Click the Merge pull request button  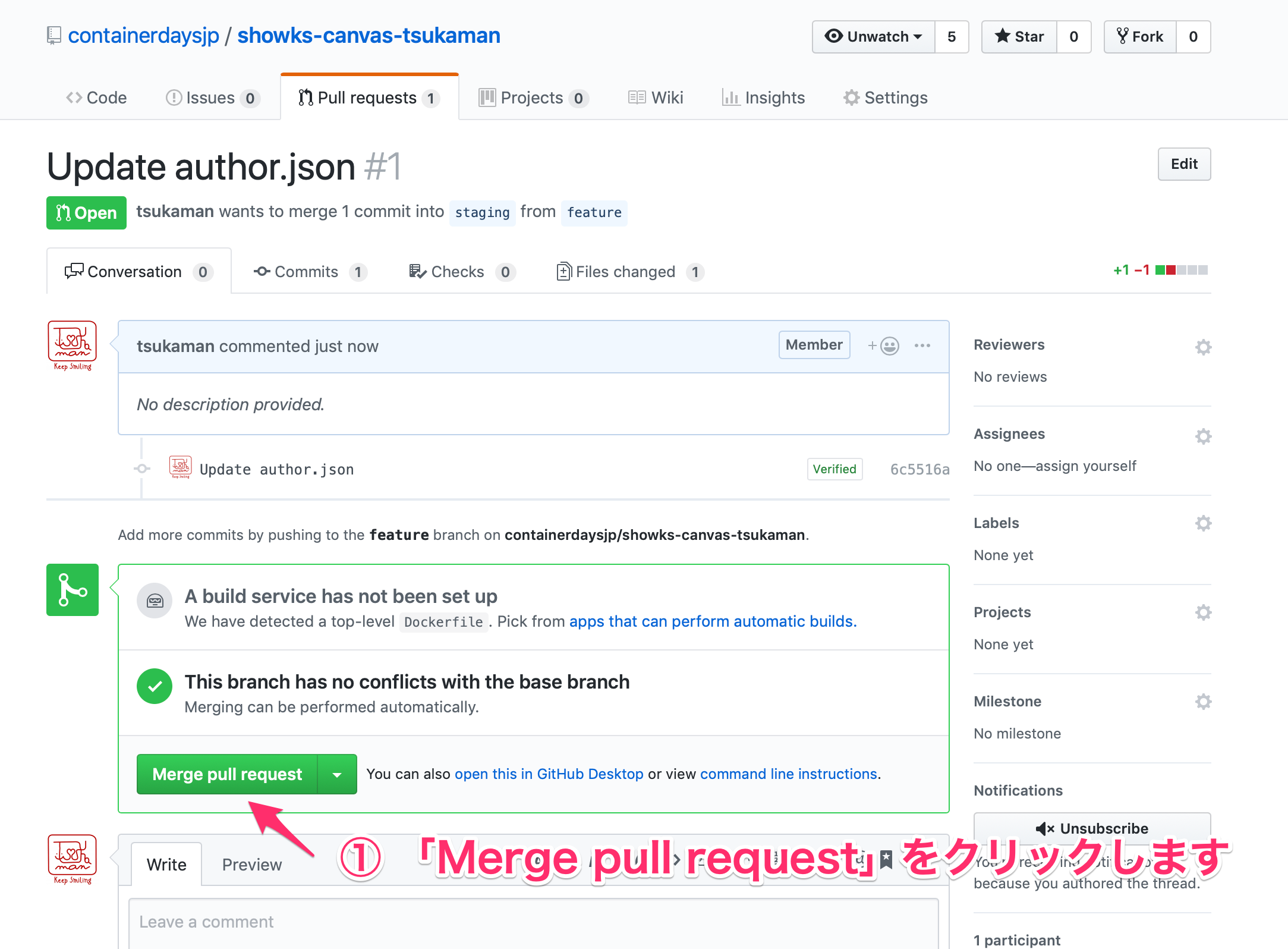227,774
